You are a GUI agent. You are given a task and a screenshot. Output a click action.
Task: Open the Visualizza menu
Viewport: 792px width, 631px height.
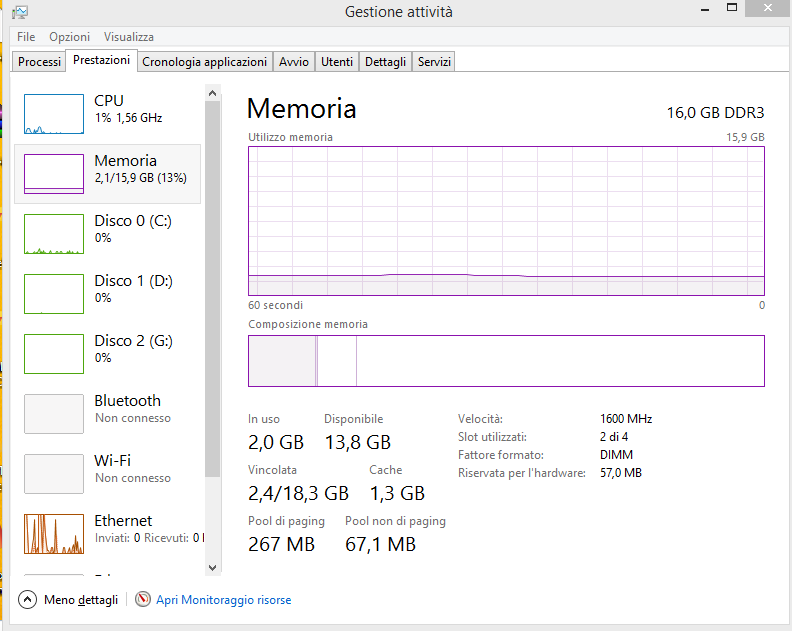129,37
